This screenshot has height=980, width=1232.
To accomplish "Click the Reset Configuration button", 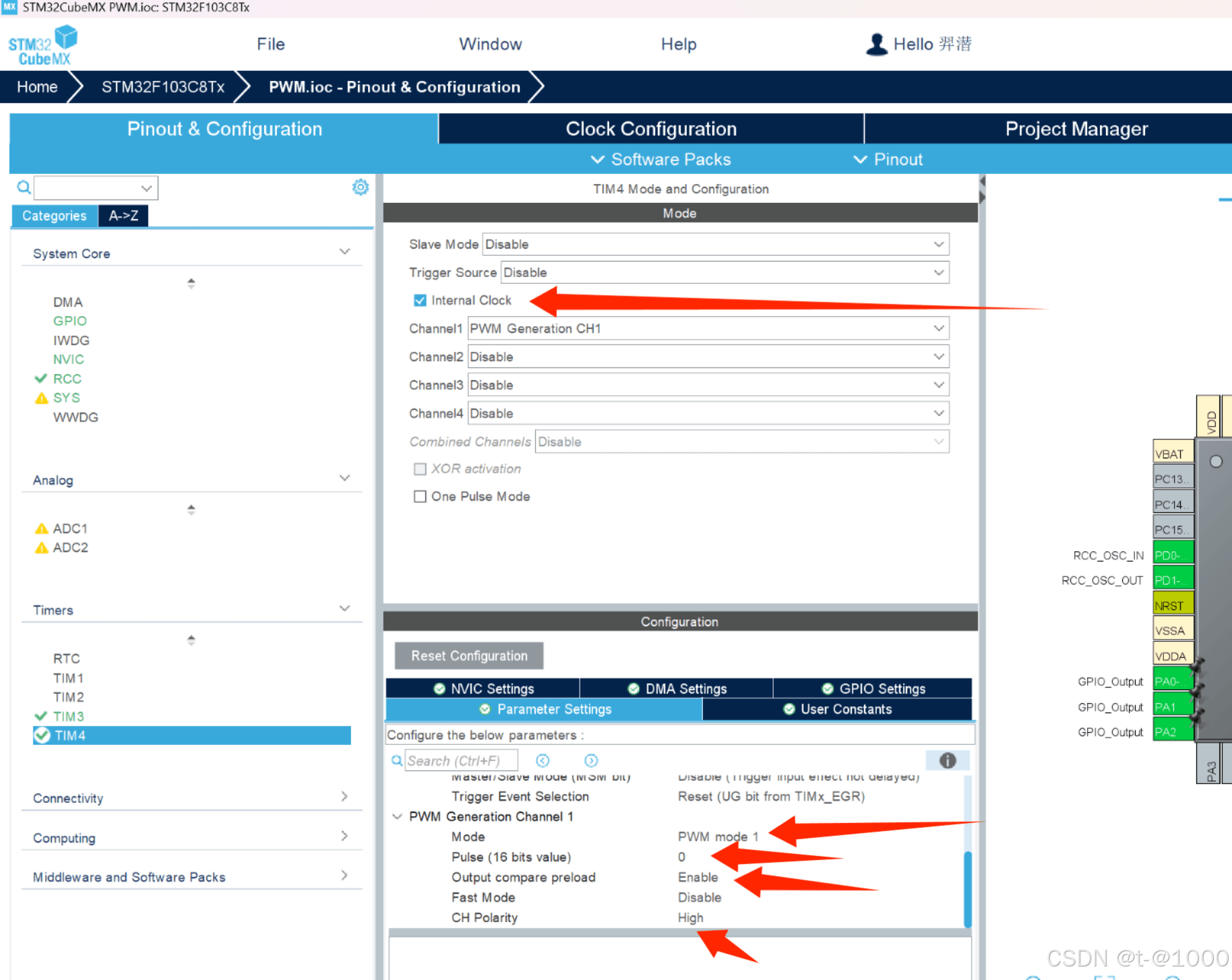I will click(469, 655).
